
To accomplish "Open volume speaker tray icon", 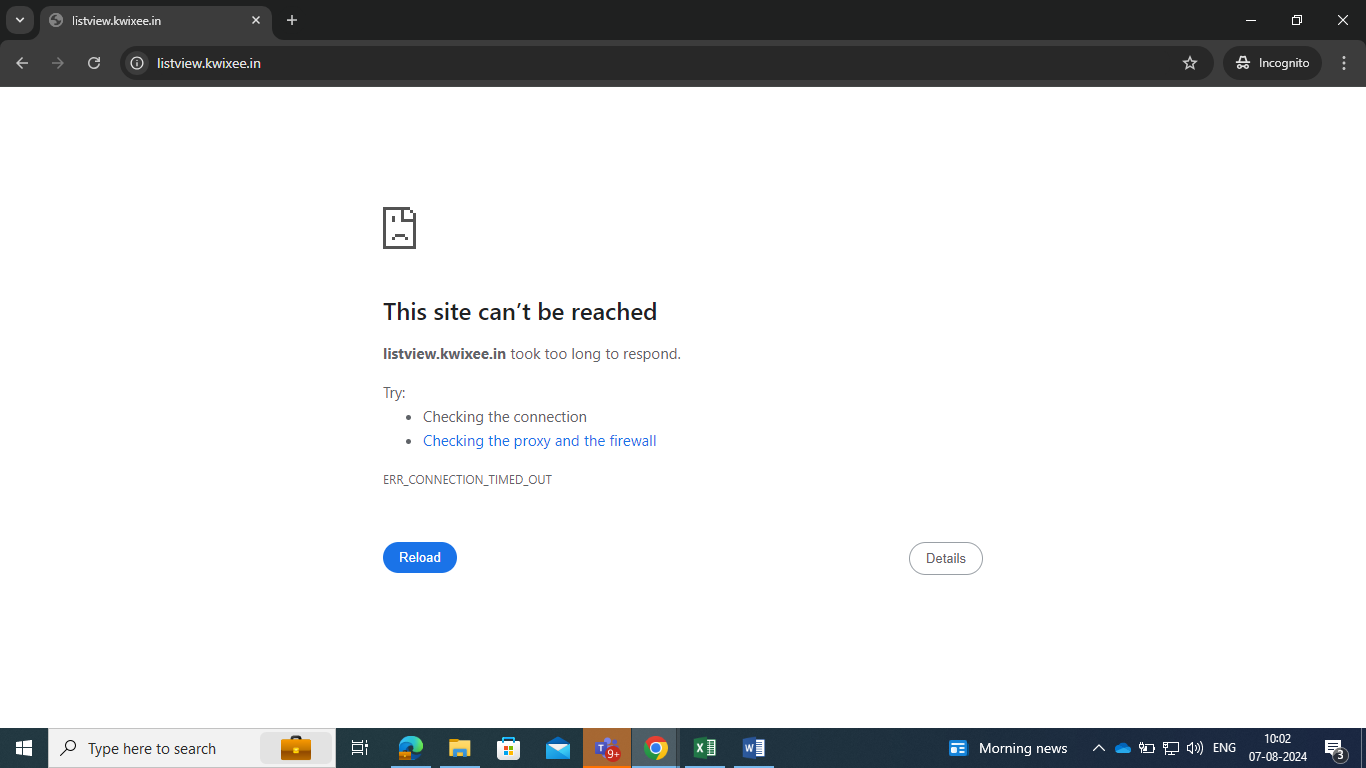I will click(x=1195, y=748).
